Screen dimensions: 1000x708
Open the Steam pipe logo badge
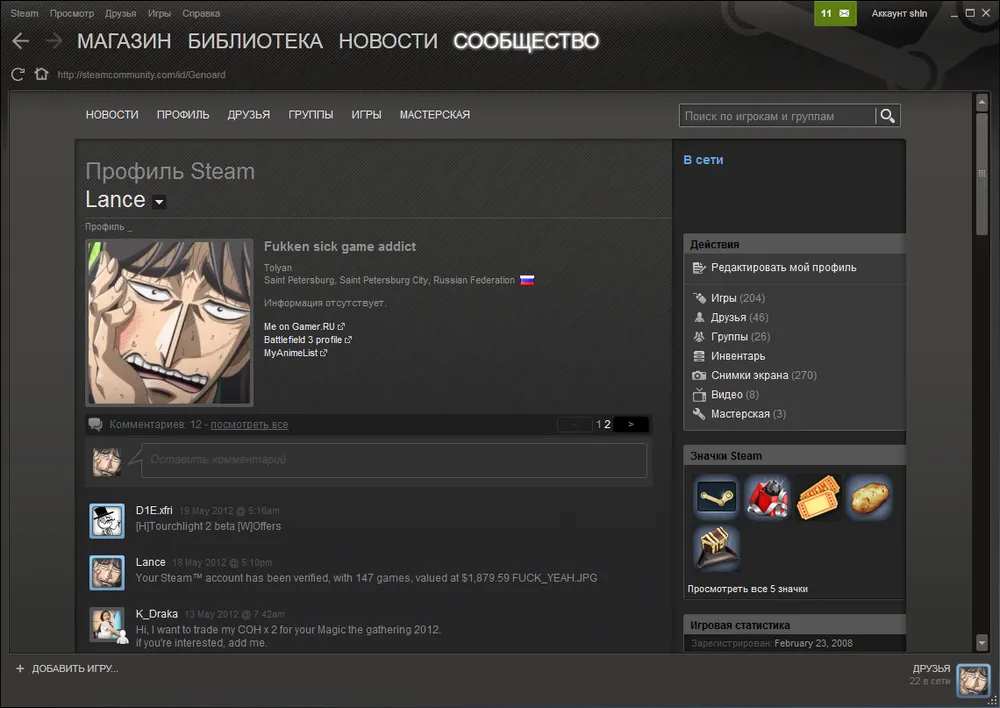(716, 497)
